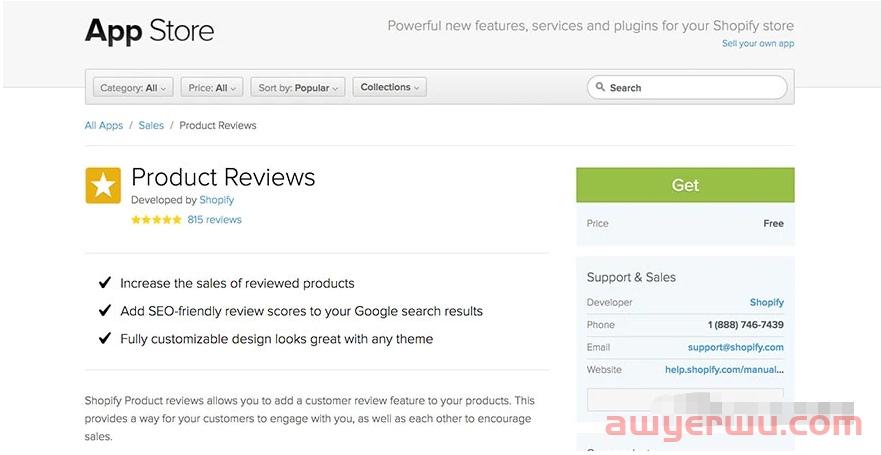Click the magnifying glass search icon
Viewport: 881px width, 455px height.
599,88
